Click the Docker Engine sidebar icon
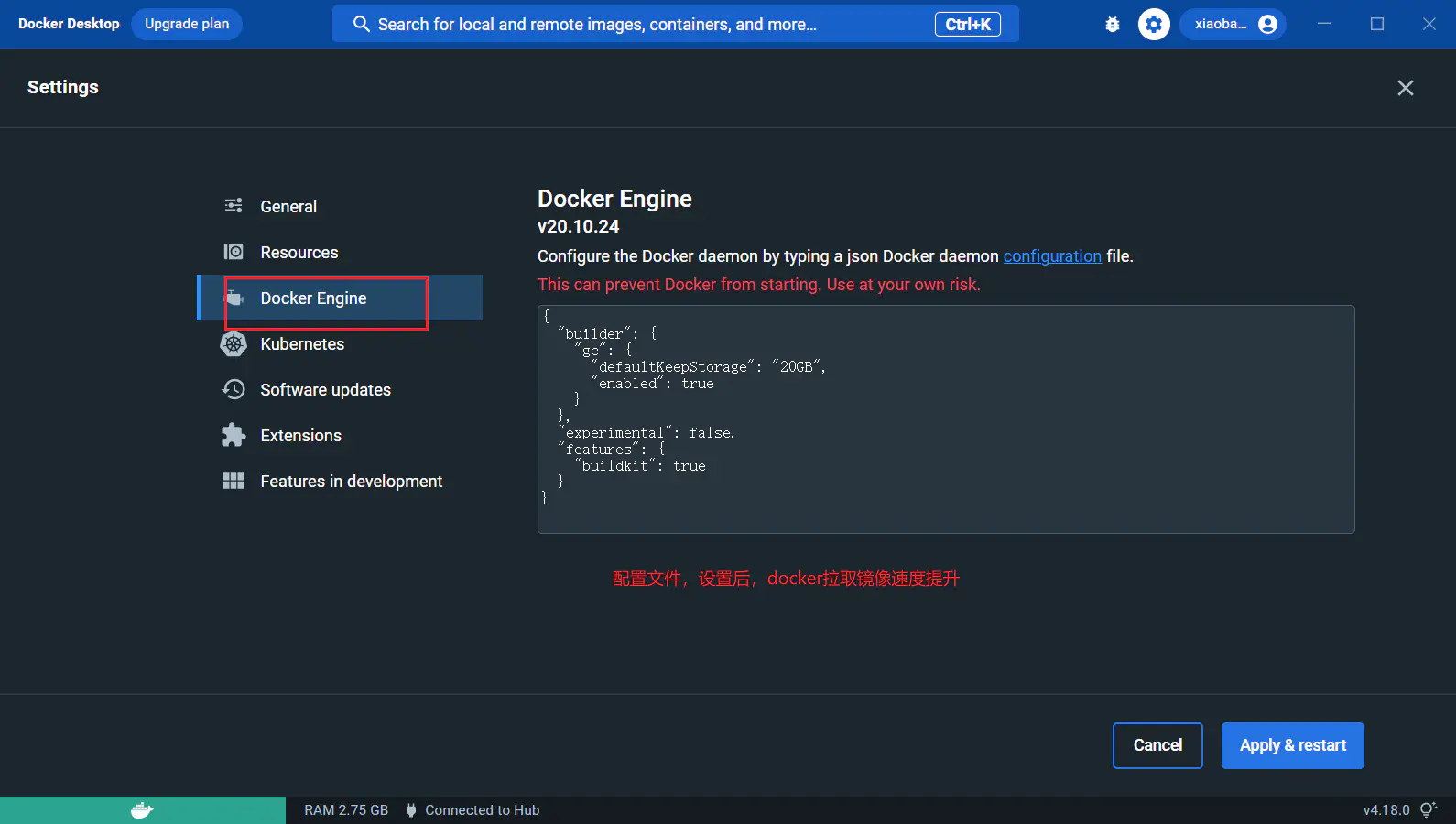Screen dimensions: 1456x824 [x=234, y=298]
